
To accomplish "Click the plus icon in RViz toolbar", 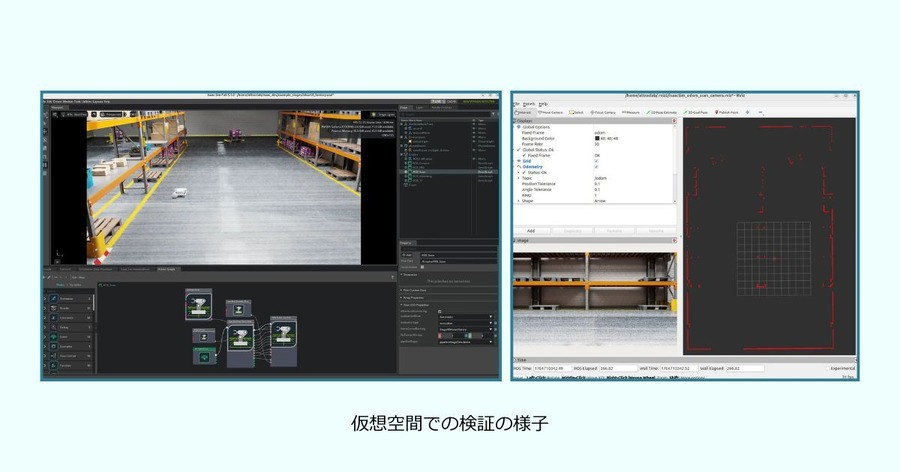I will 747,113.
